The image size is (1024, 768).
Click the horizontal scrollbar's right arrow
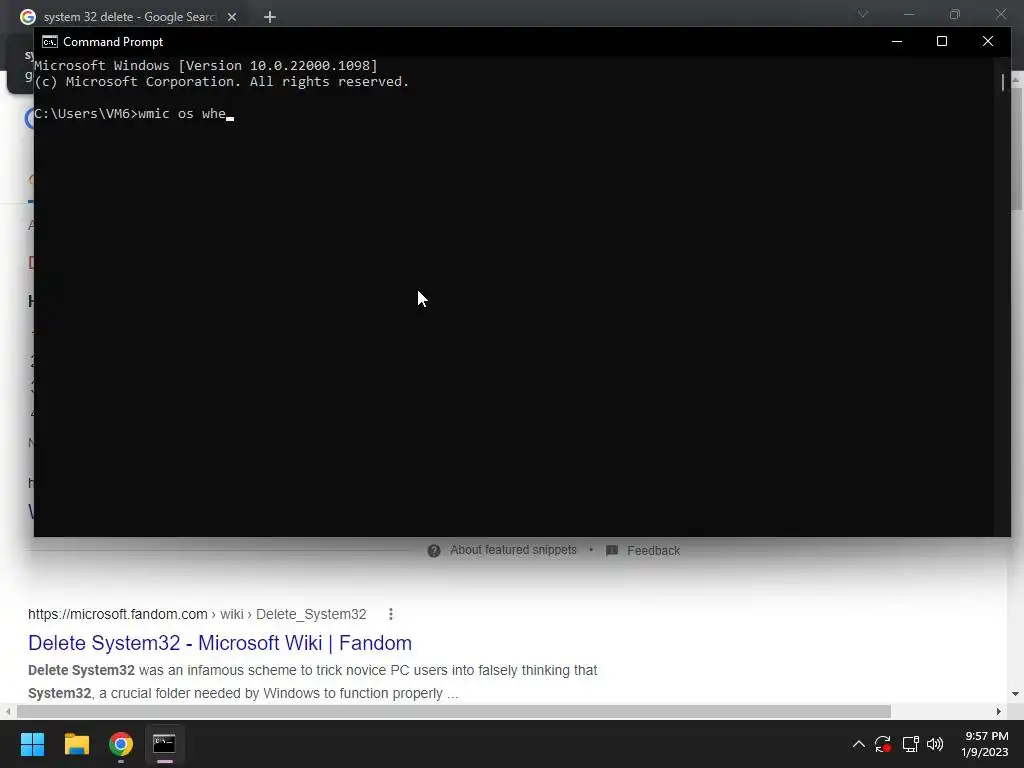coord(999,711)
